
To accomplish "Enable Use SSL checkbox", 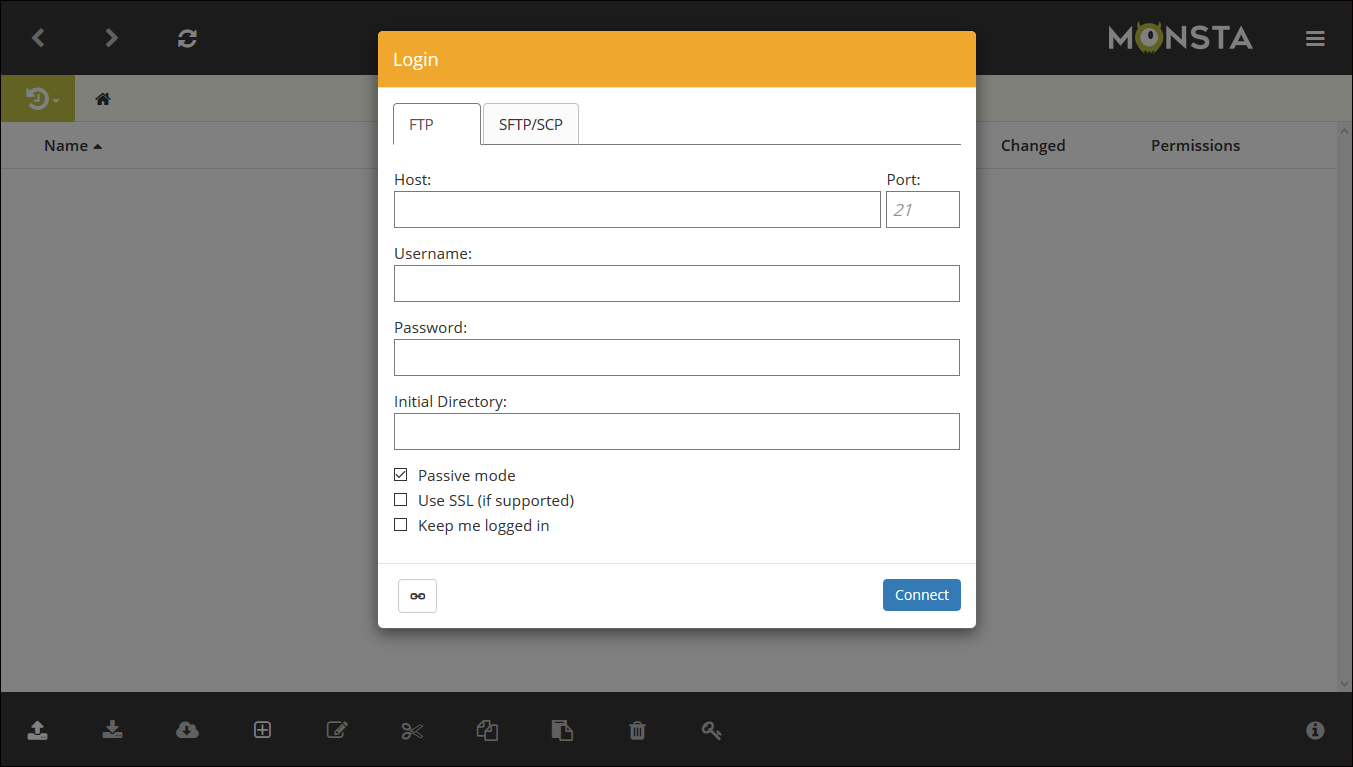I will point(401,500).
